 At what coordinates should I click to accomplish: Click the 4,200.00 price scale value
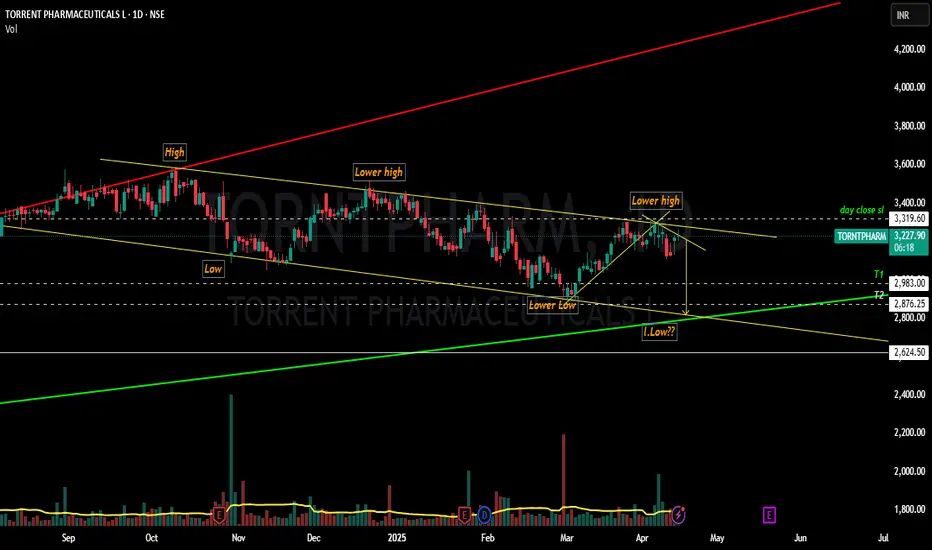909,49
